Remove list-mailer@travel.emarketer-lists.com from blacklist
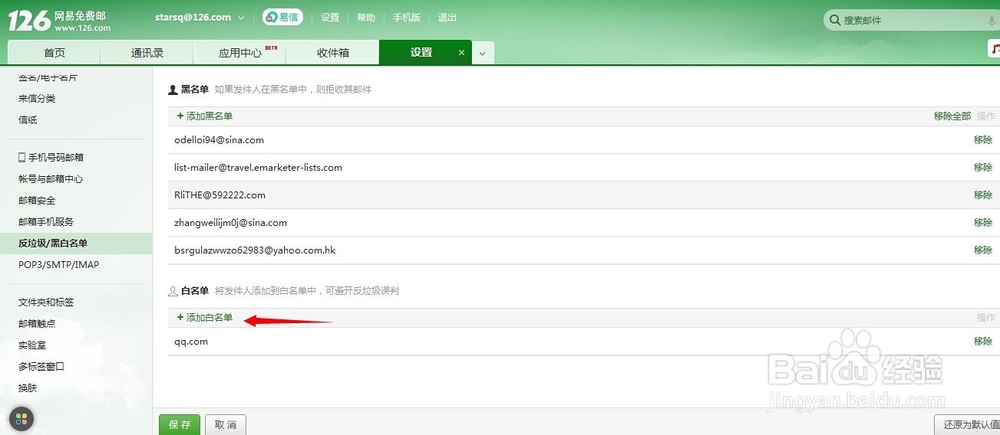The height and width of the screenshot is (435, 1000). point(983,168)
